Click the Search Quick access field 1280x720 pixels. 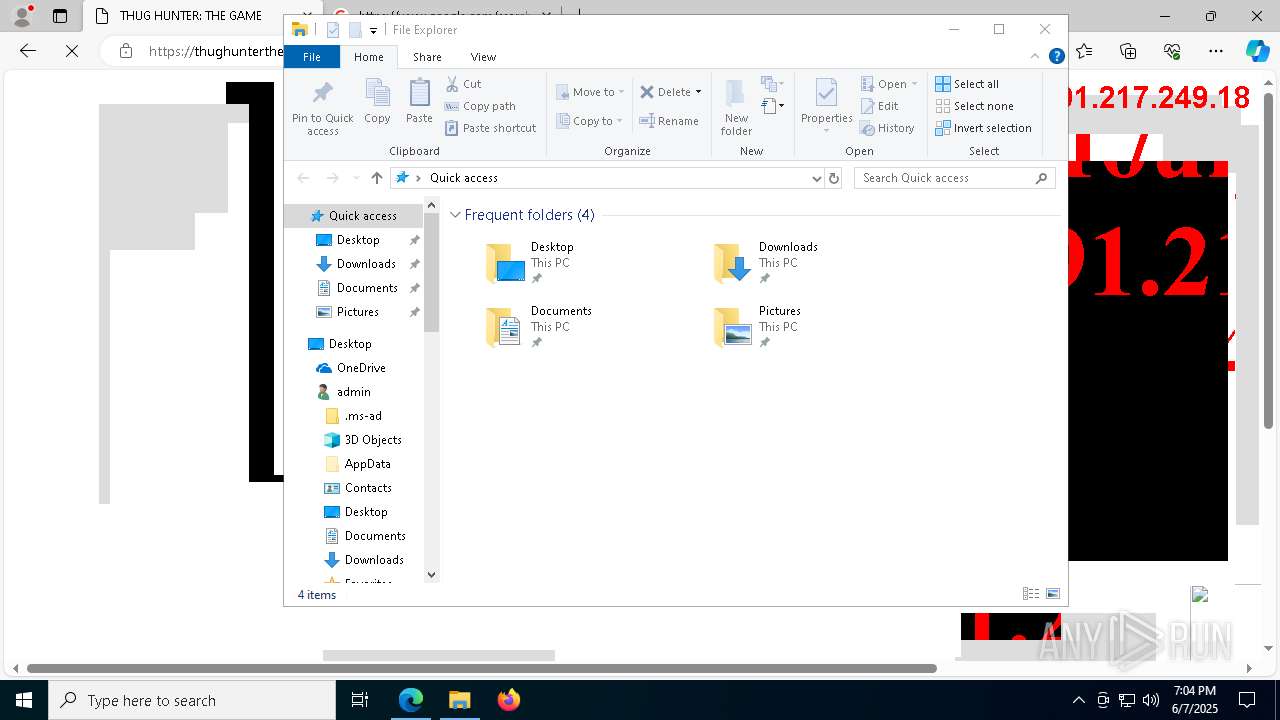tap(956, 178)
